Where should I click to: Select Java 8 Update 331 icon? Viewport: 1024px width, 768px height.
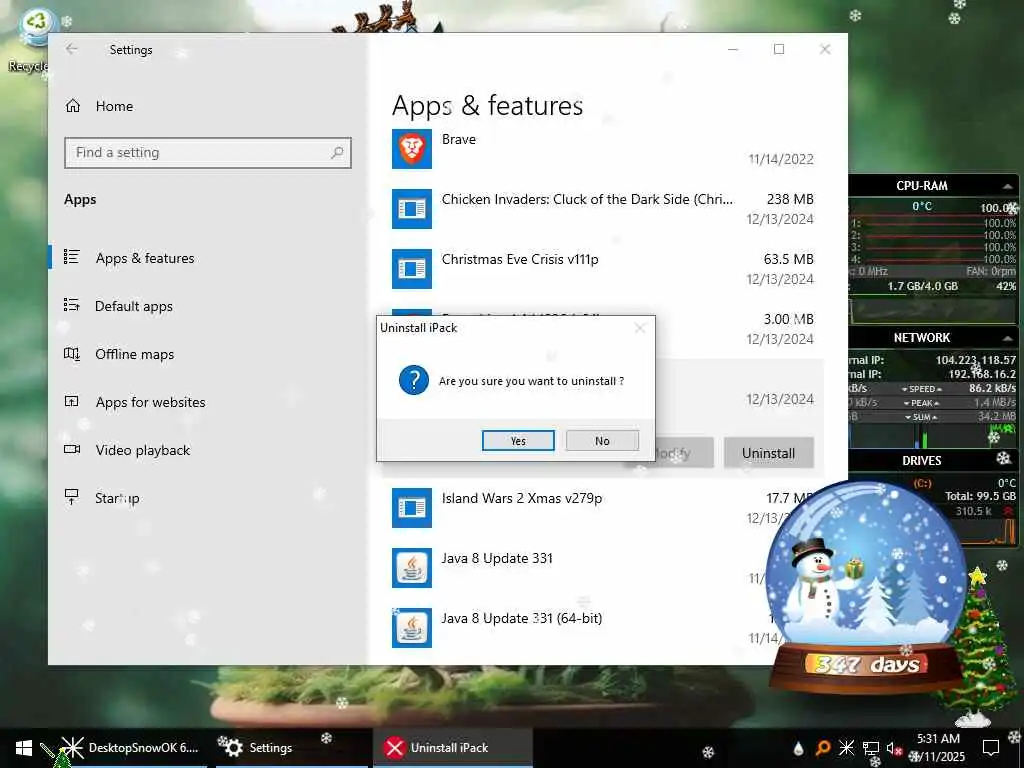411,568
